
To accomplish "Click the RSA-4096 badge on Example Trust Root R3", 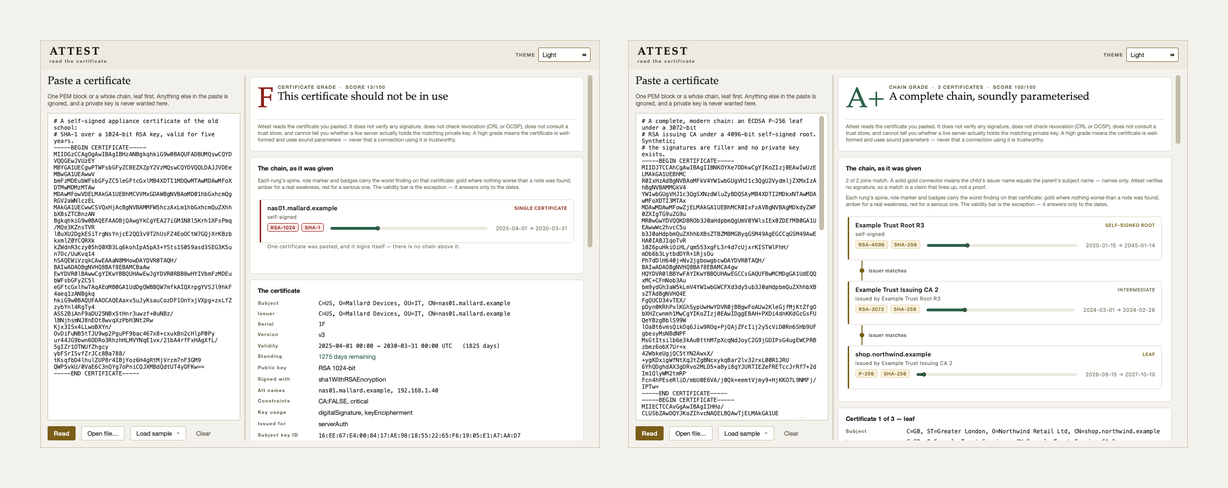I will (x=871, y=244).
